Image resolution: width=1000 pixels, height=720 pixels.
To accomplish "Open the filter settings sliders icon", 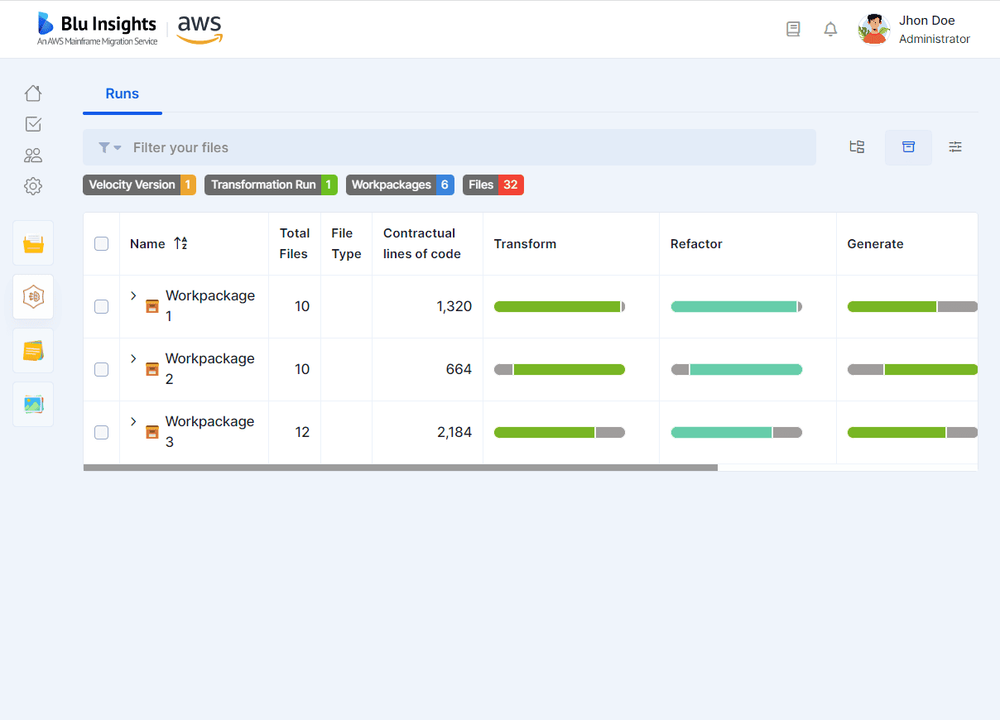I will coord(955,147).
